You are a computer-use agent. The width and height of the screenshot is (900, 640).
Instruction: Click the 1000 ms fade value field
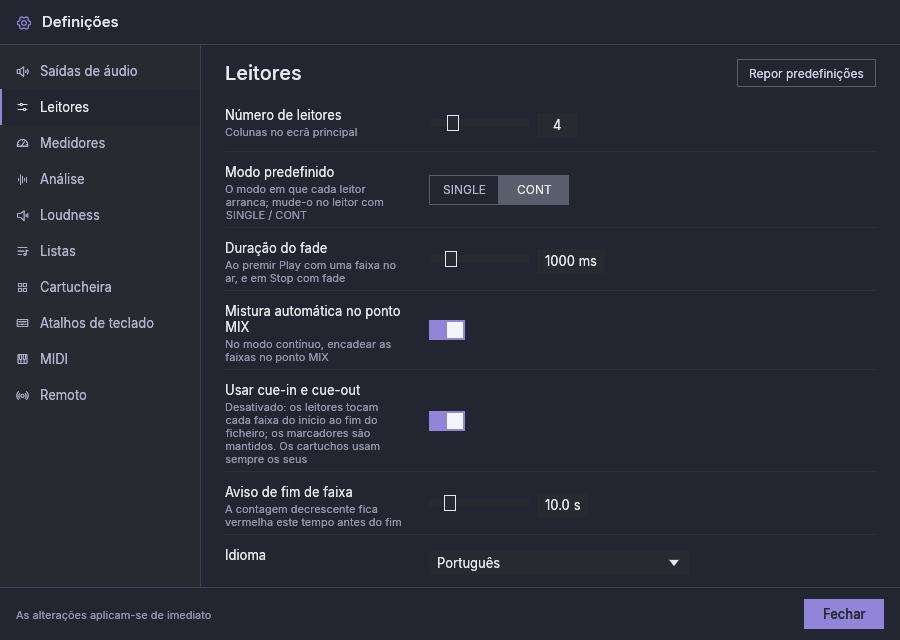[x=571, y=261]
